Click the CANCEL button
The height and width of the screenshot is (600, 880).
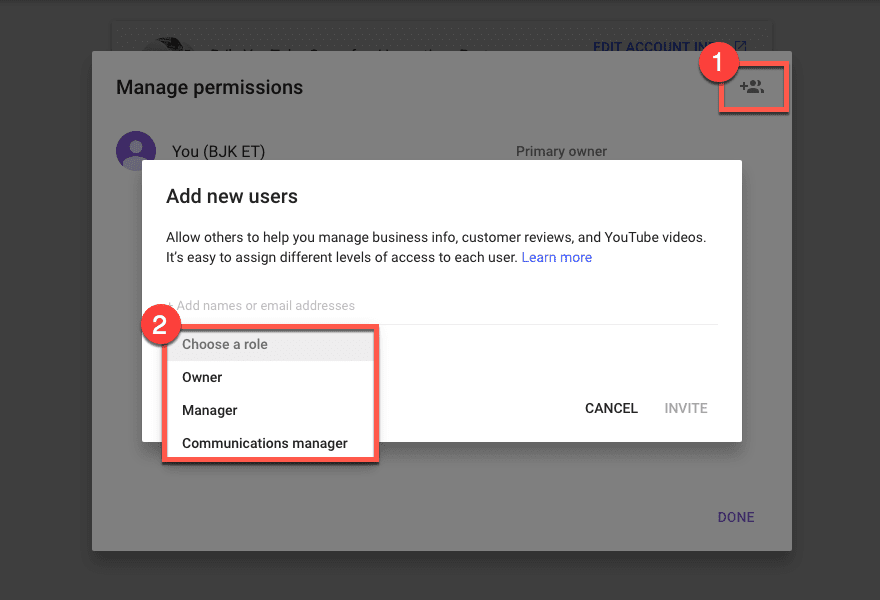tap(610, 408)
